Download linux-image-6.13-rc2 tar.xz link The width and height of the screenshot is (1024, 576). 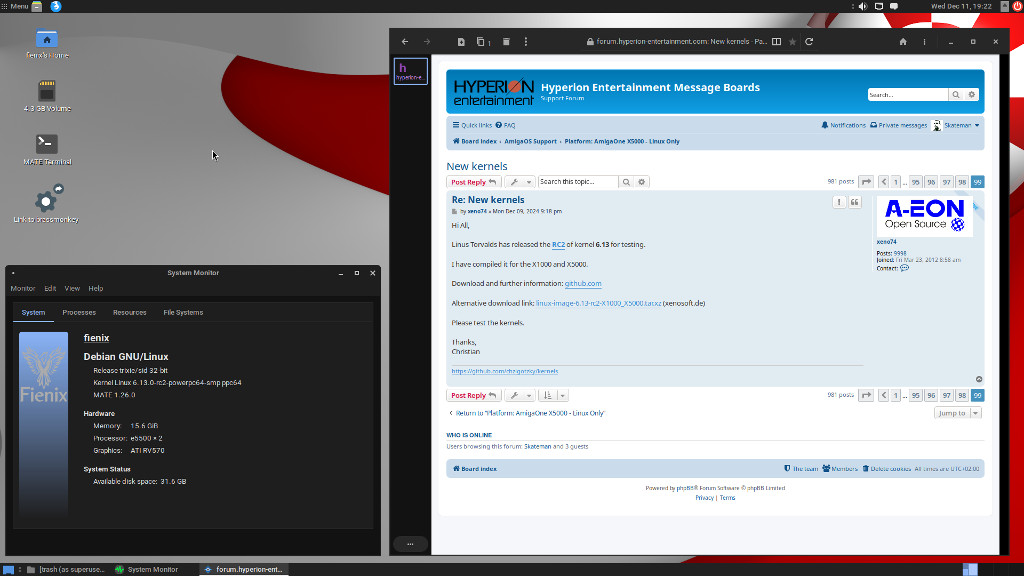coord(598,303)
